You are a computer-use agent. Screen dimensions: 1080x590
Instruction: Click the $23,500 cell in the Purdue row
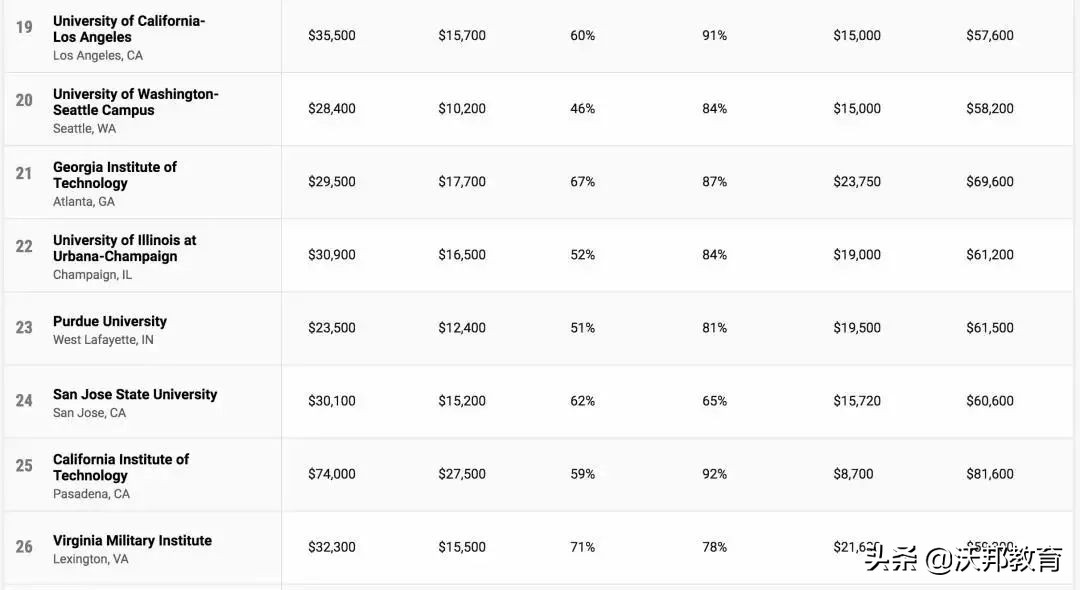331,328
